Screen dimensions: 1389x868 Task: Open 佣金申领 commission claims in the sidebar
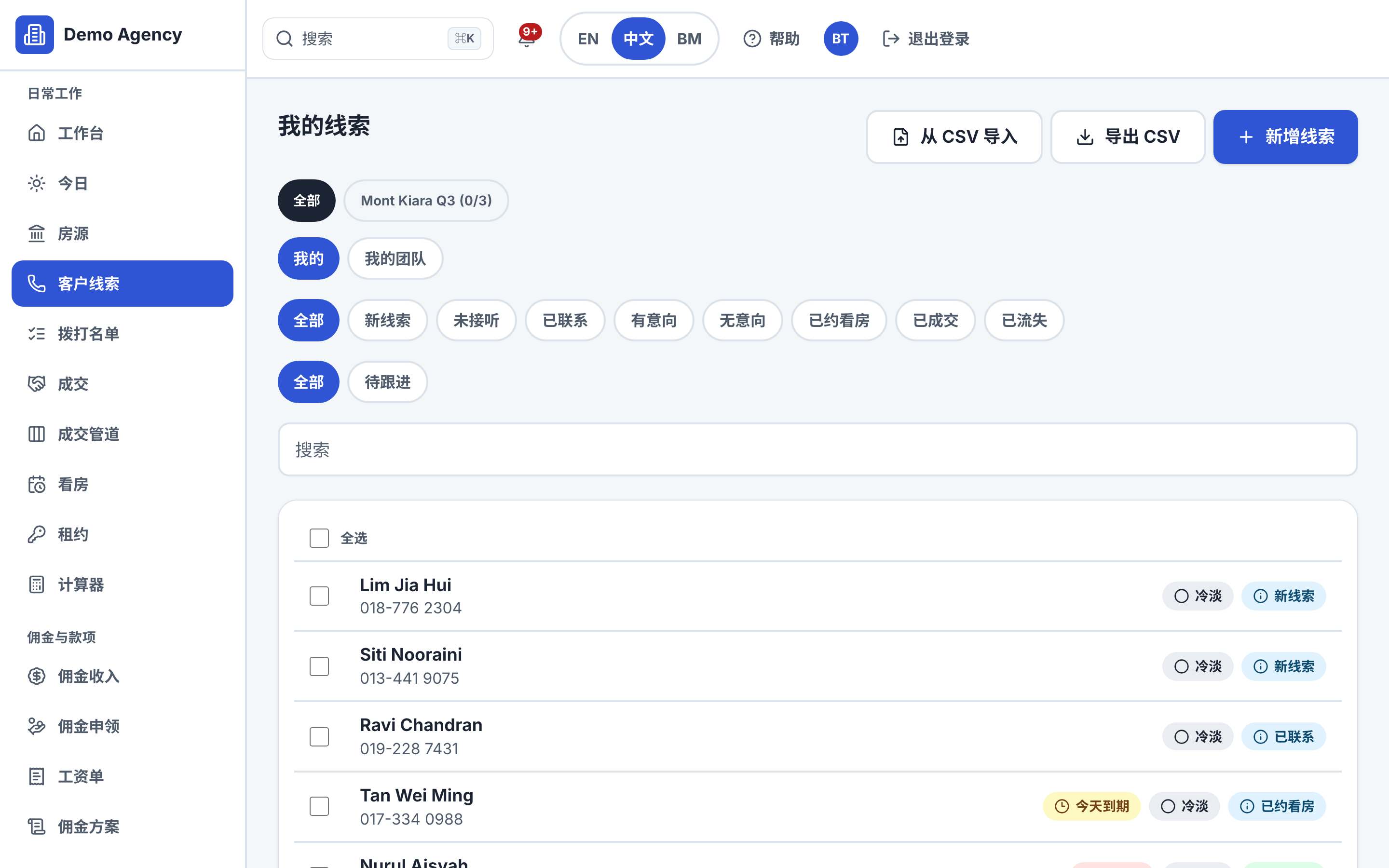122,726
